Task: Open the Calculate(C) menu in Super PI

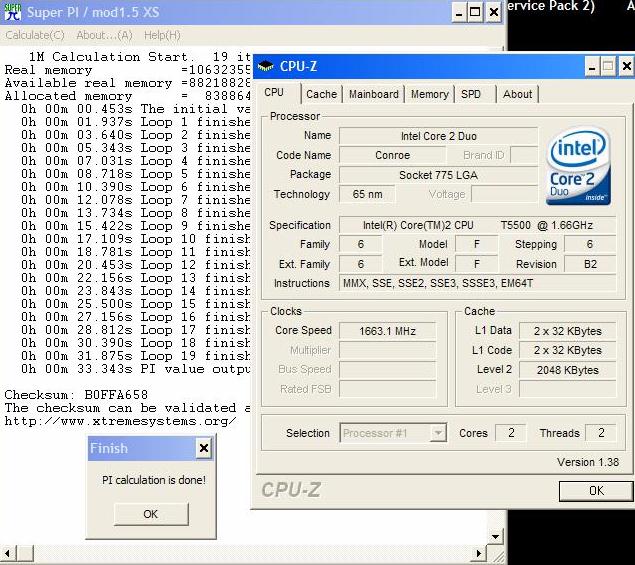Action: pos(35,35)
